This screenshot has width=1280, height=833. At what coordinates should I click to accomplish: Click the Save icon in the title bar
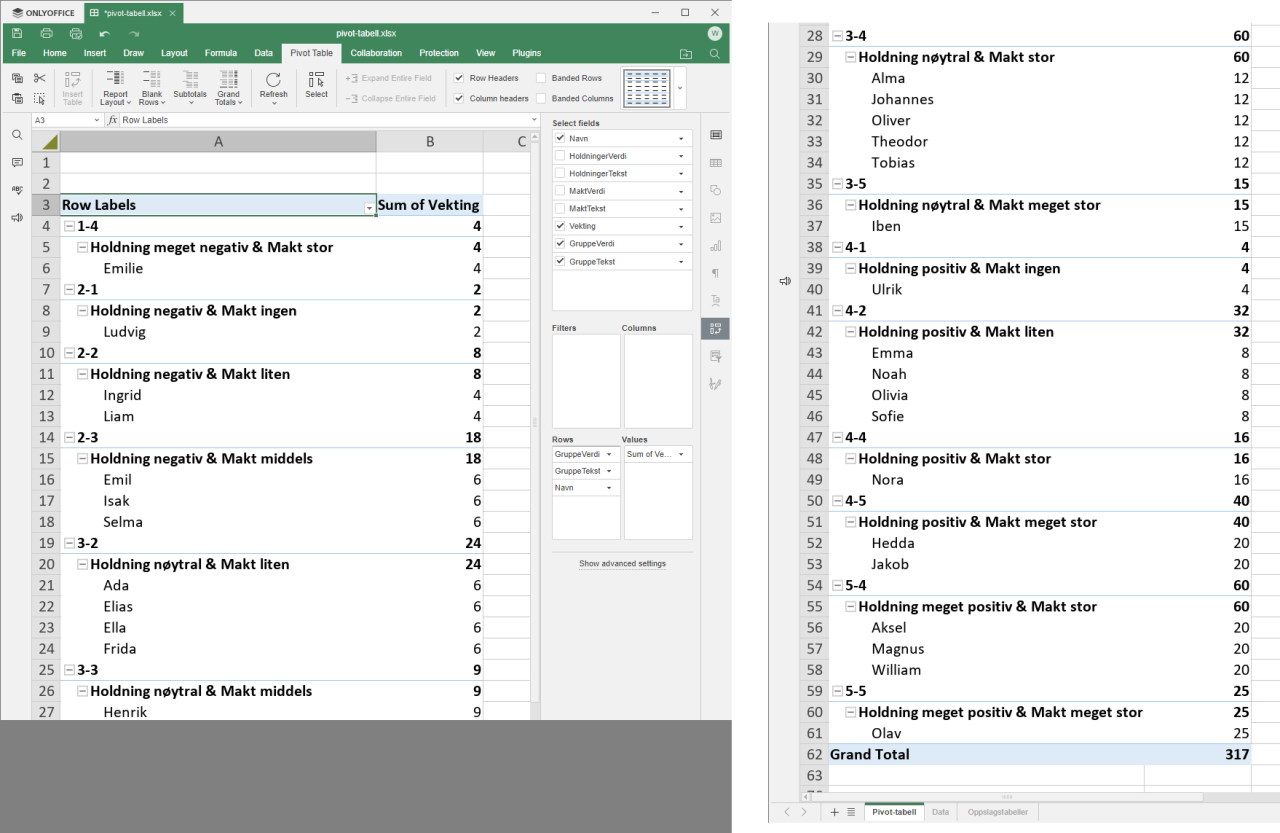click(17, 33)
